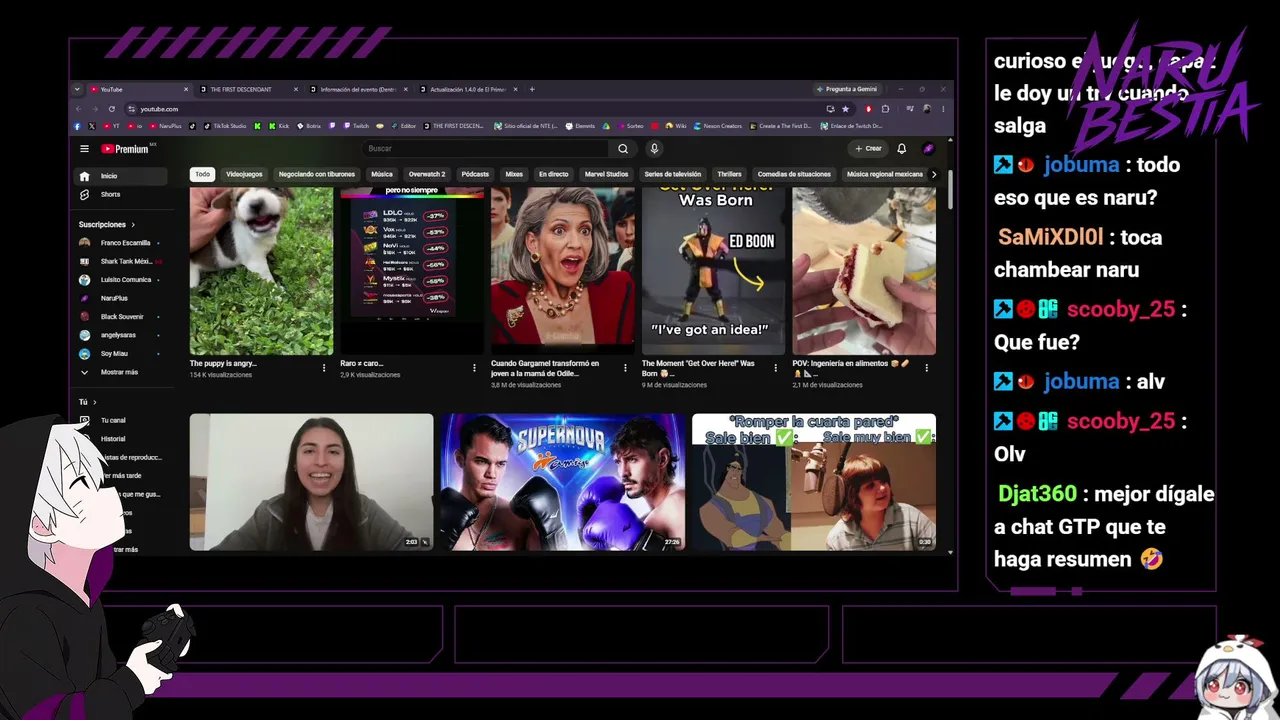The width and height of the screenshot is (1280, 720).
Task: Open the Wiki bookmark
Action: [x=676, y=126]
